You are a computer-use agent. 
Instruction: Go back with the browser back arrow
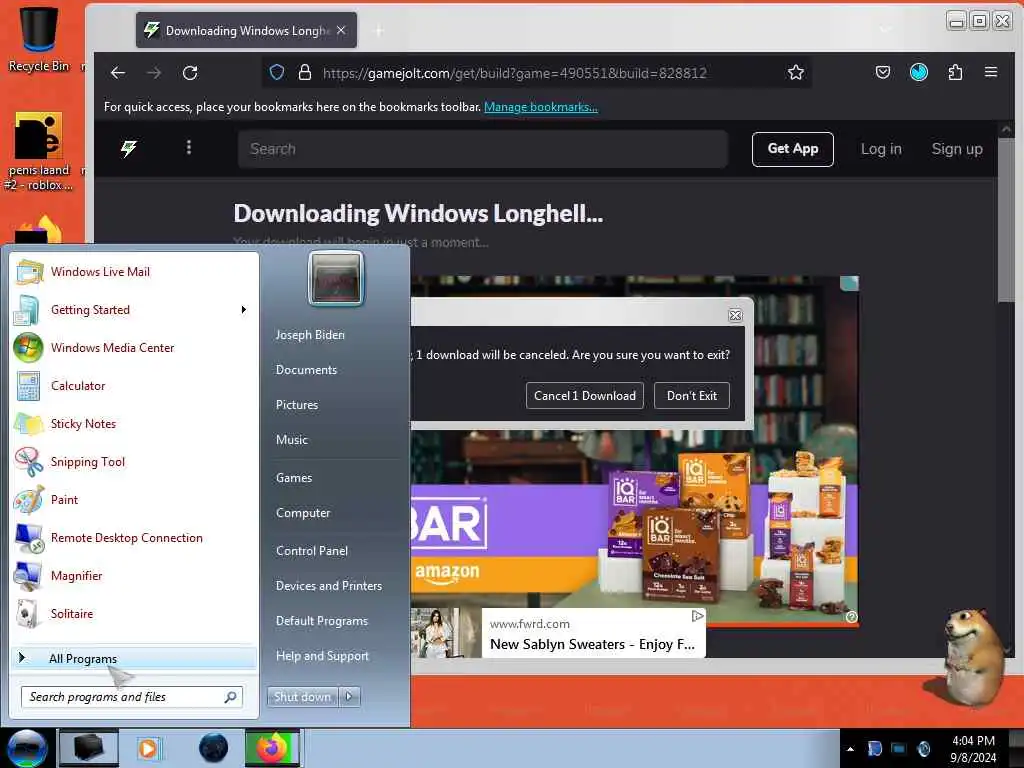point(118,72)
